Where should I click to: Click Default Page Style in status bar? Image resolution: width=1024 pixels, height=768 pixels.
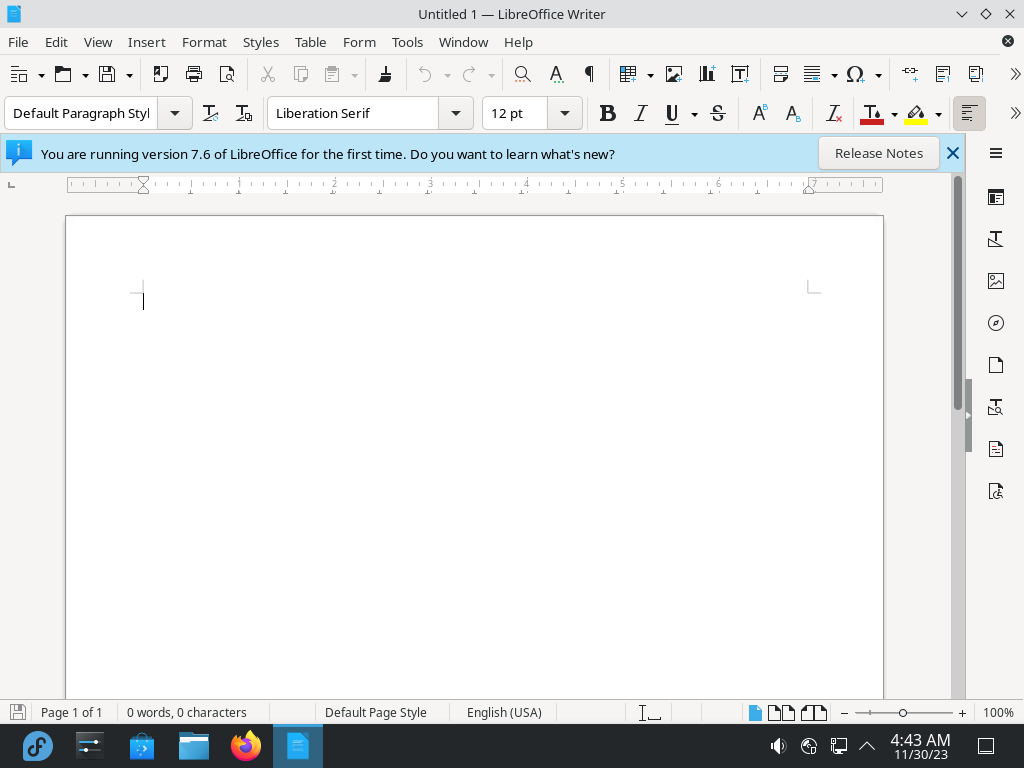[x=376, y=712]
